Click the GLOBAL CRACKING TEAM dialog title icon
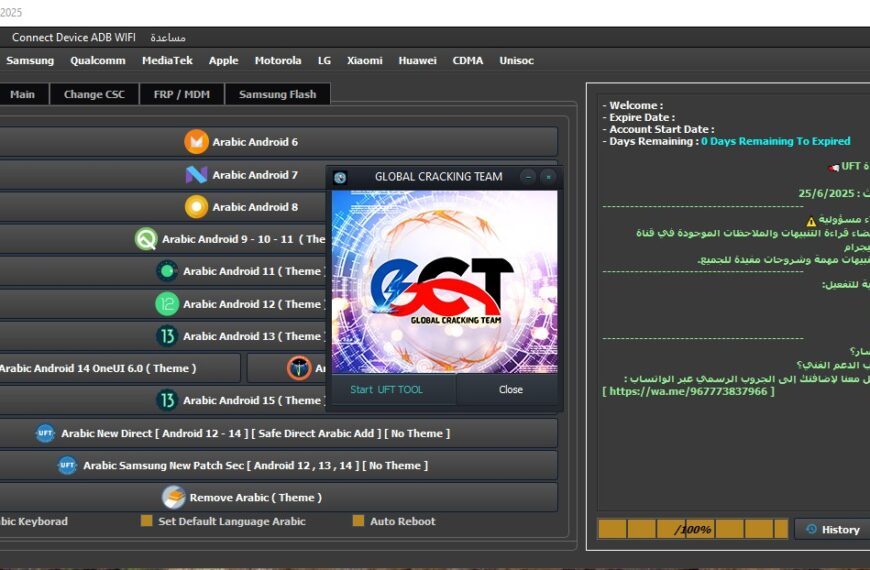Image resolution: width=870 pixels, height=570 pixels. coord(340,177)
